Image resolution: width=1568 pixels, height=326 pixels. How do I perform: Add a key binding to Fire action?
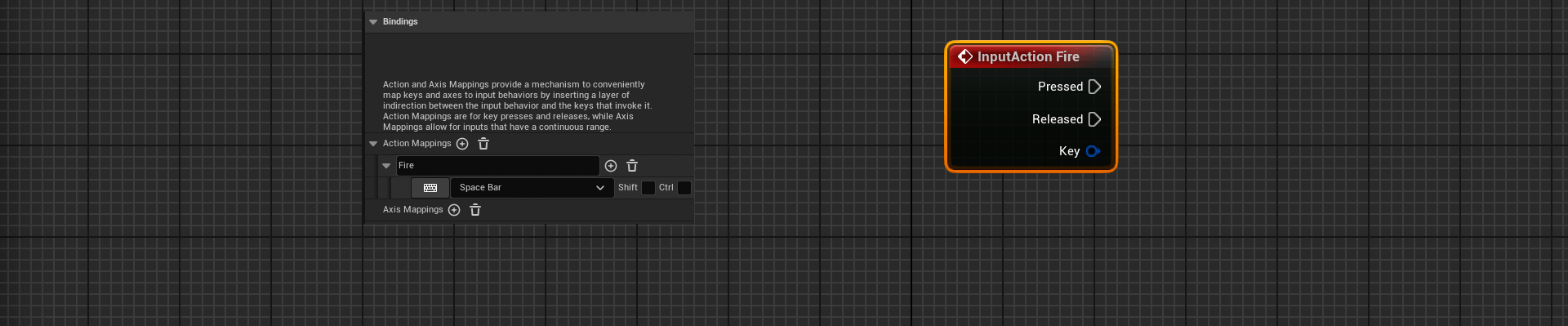coord(611,166)
